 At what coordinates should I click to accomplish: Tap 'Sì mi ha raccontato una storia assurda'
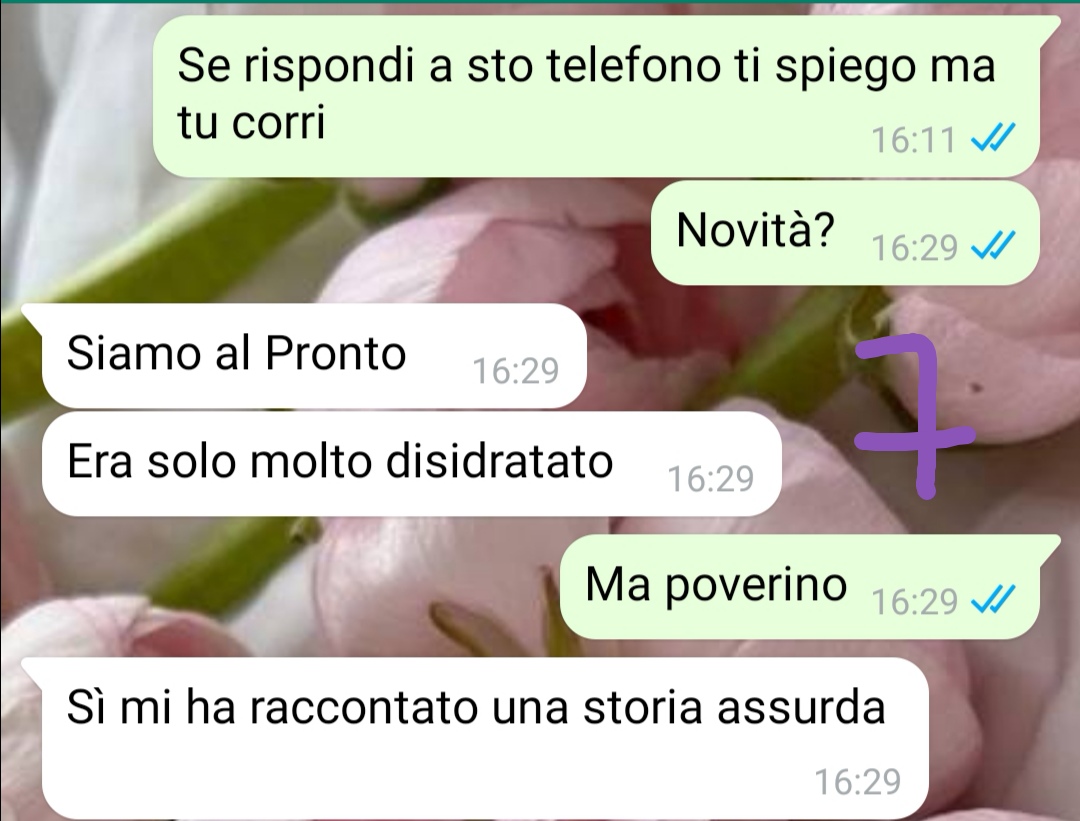pyautogui.click(x=475, y=736)
